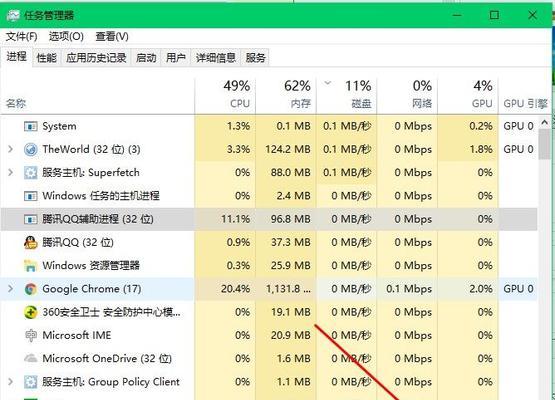Expand the TheWorld (32 位) process group

coord(11,149)
